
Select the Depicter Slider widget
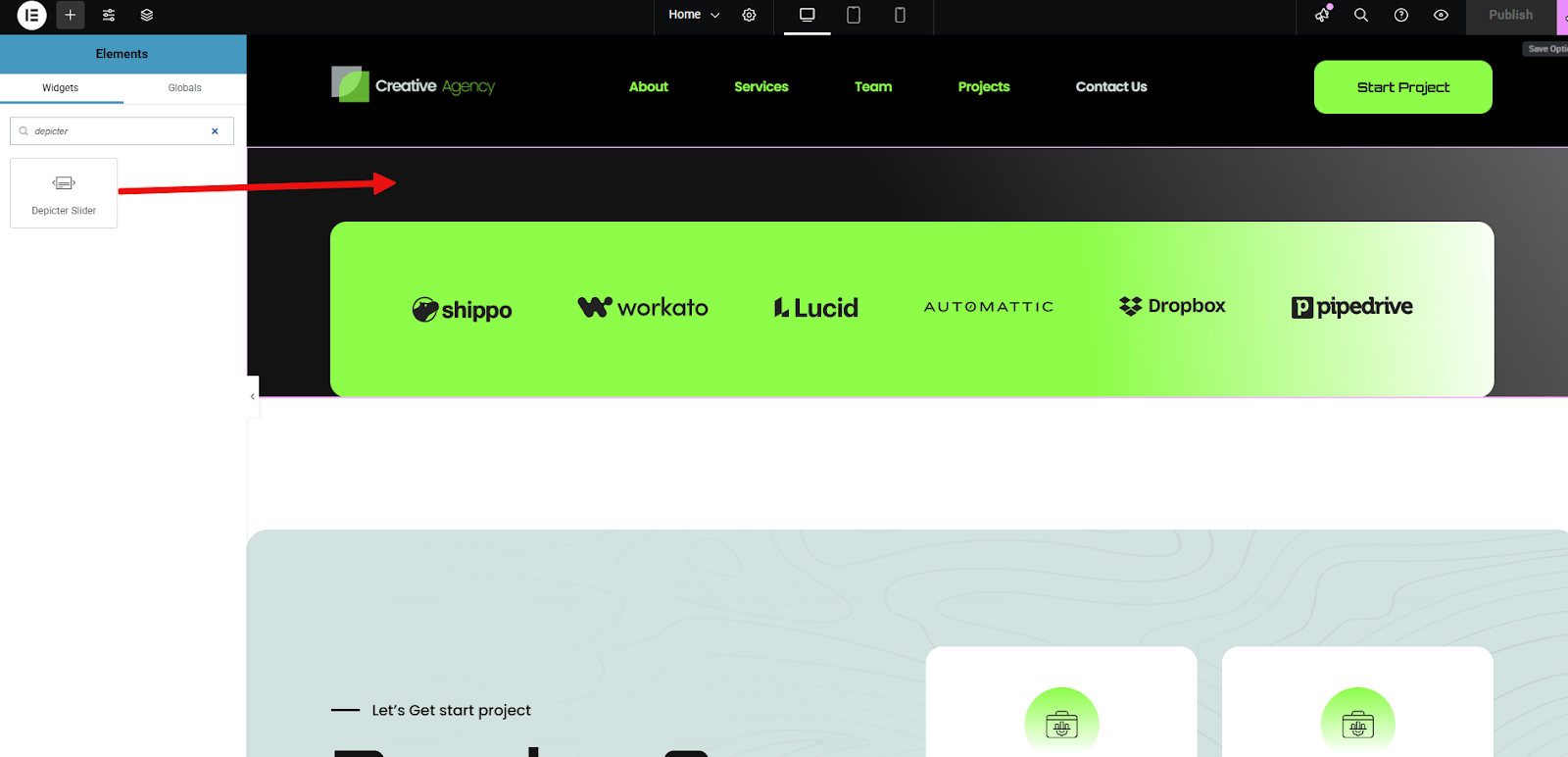(64, 193)
